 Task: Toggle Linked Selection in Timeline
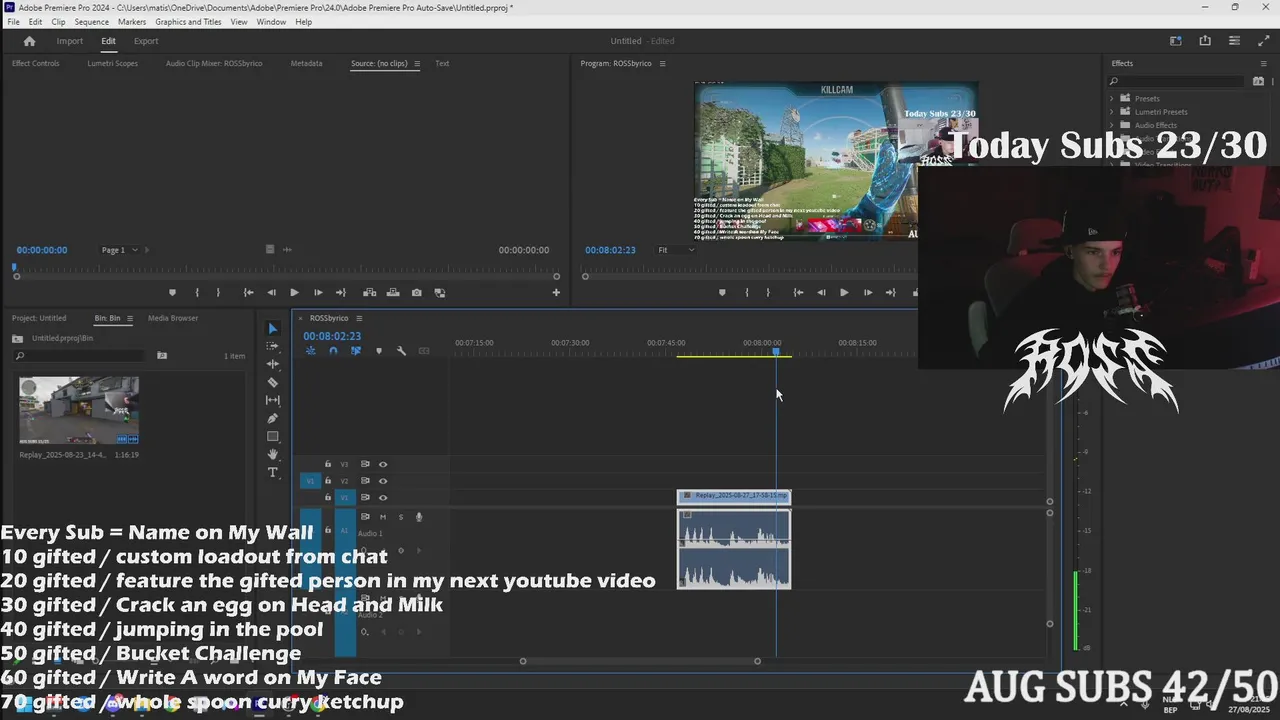tap(355, 351)
